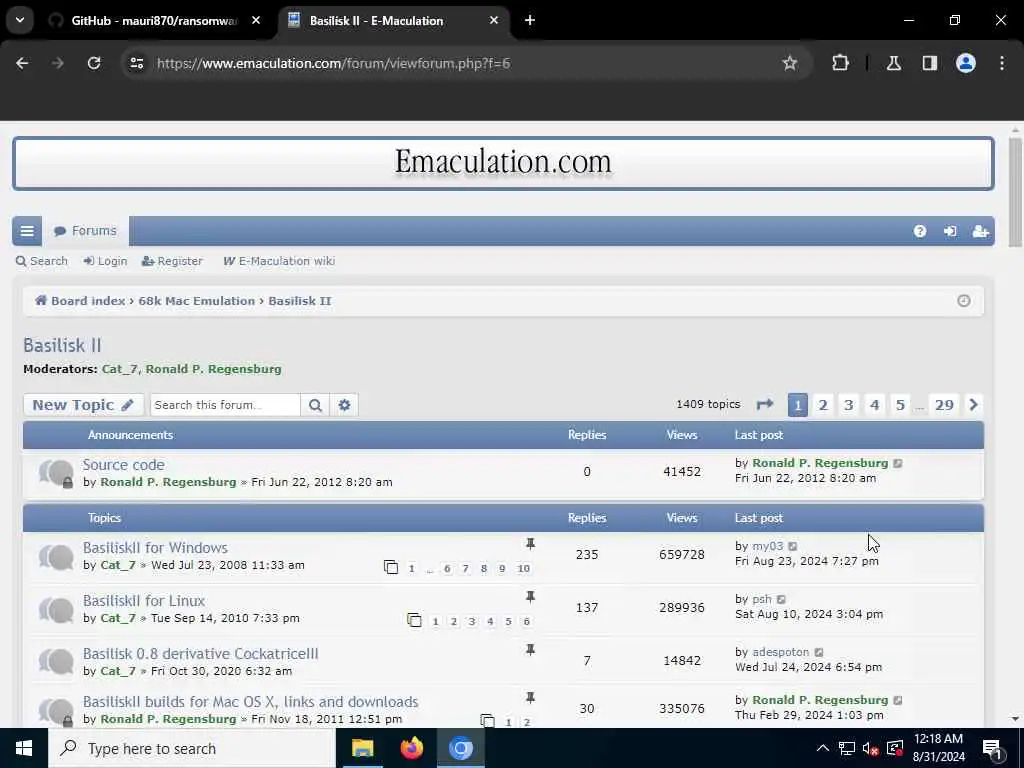Viewport: 1024px width, 768px height.
Task: View site information icon in address bar
Action: pos(136,63)
